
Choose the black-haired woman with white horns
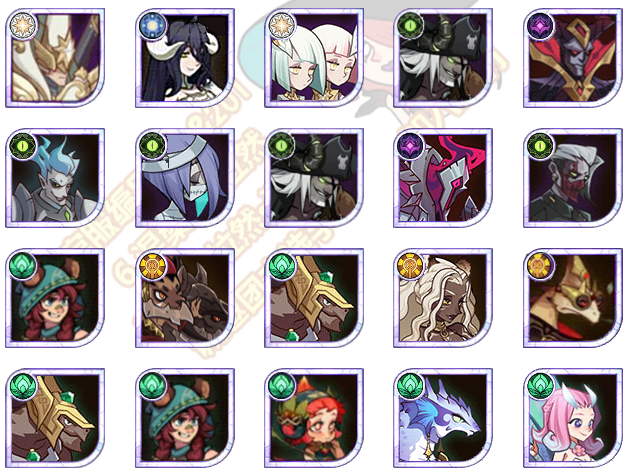coord(185,58)
